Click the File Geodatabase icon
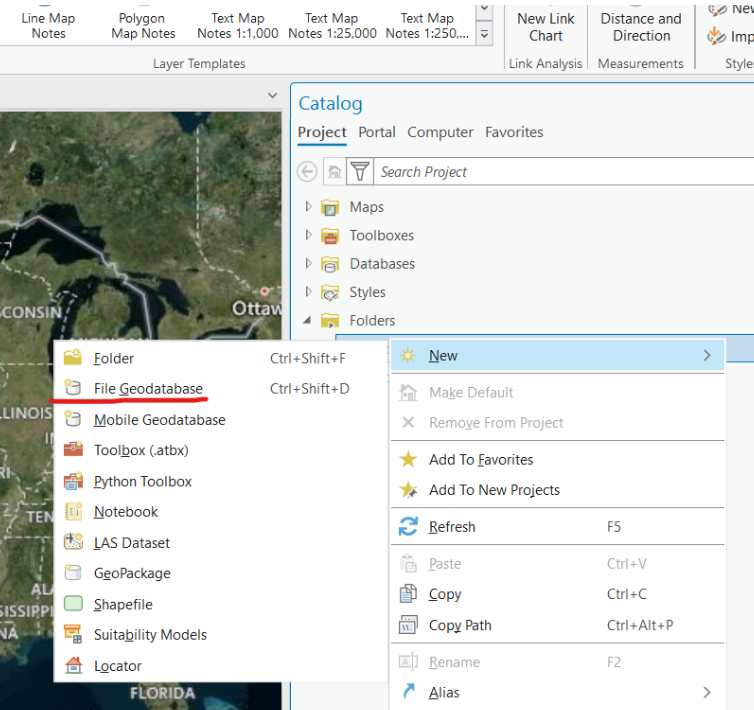Viewport: 754px width, 710px height. [73, 387]
